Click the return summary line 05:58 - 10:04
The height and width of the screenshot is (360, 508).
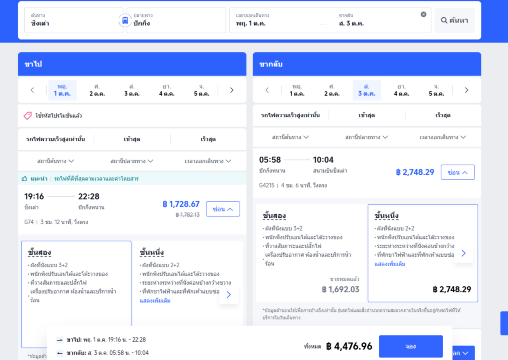point(107,353)
